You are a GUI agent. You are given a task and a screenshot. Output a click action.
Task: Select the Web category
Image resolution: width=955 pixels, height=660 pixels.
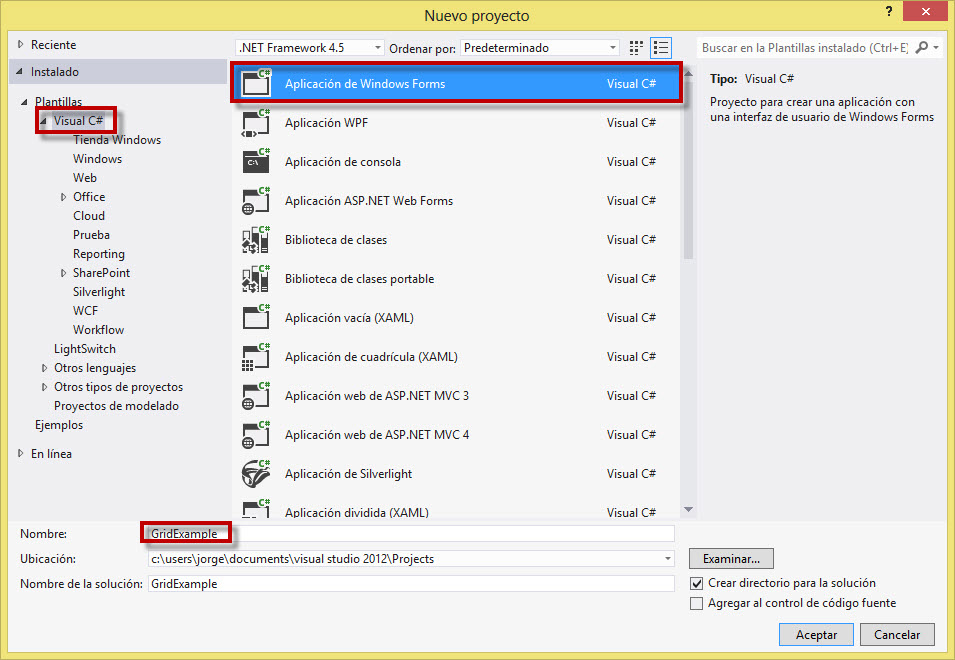point(85,178)
